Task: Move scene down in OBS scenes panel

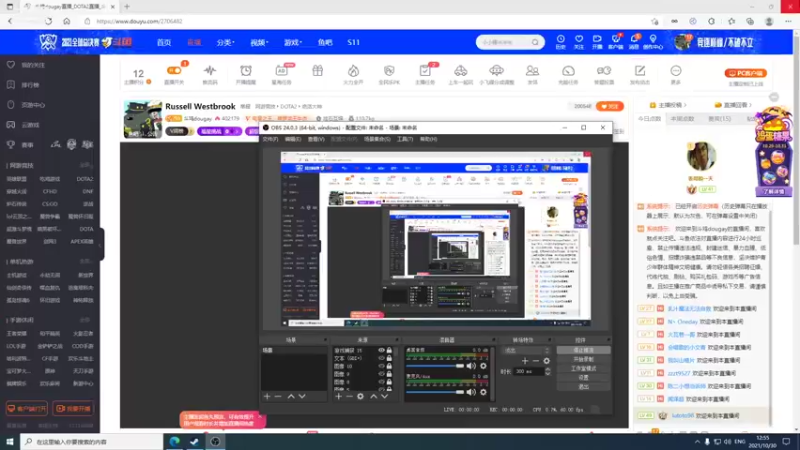Action: [x=302, y=396]
